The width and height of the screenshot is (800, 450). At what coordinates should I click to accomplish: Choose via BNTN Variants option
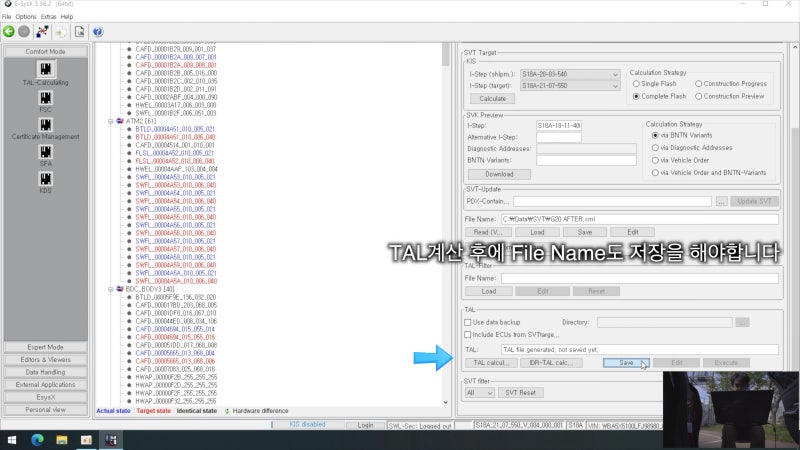pos(655,136)
